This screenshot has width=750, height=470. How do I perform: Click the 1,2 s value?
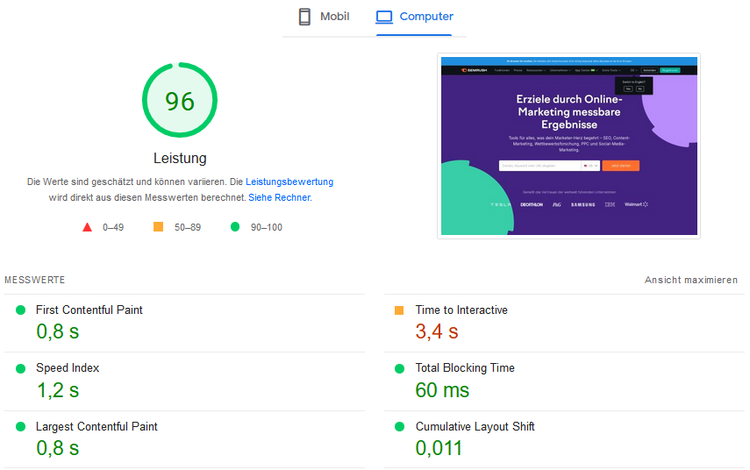point(58,390)
